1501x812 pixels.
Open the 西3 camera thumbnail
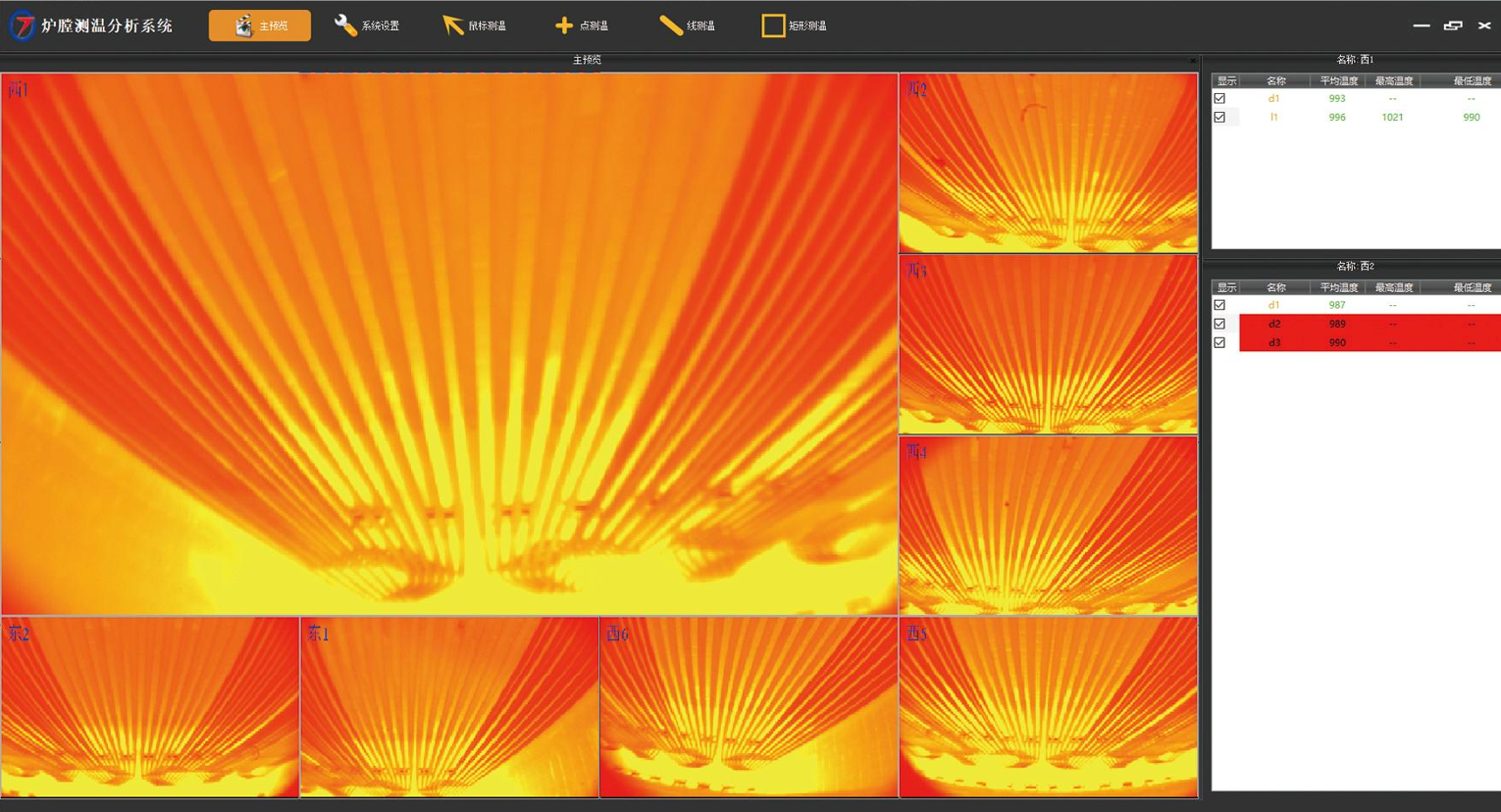1048,344
